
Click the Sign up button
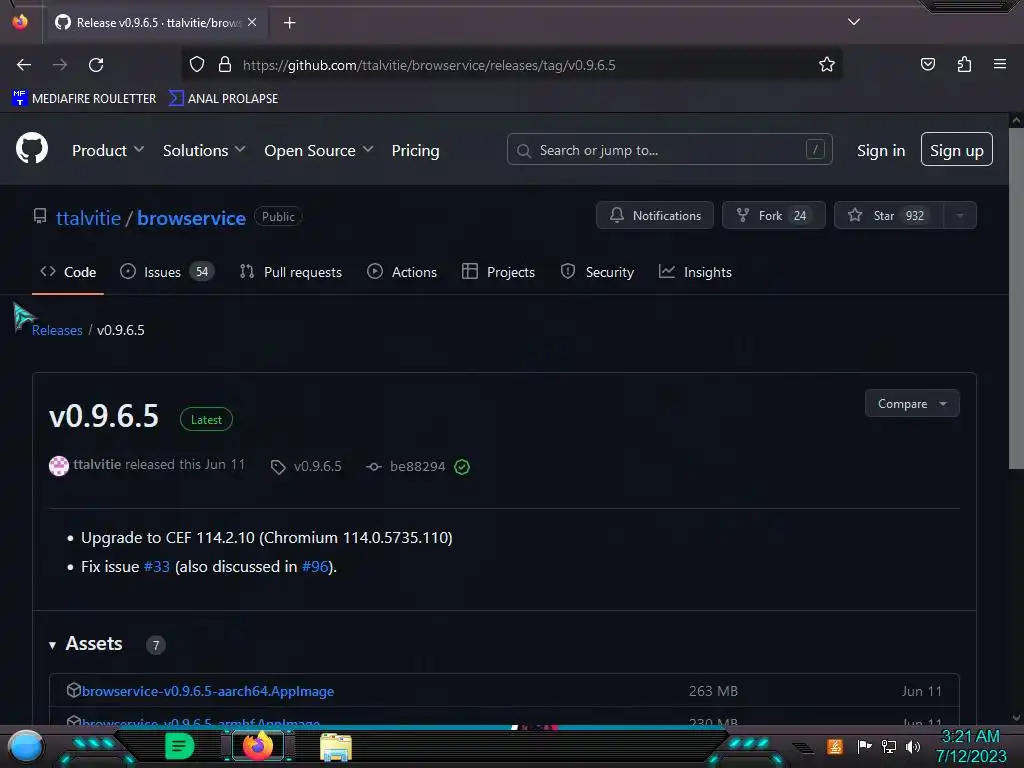957,150
